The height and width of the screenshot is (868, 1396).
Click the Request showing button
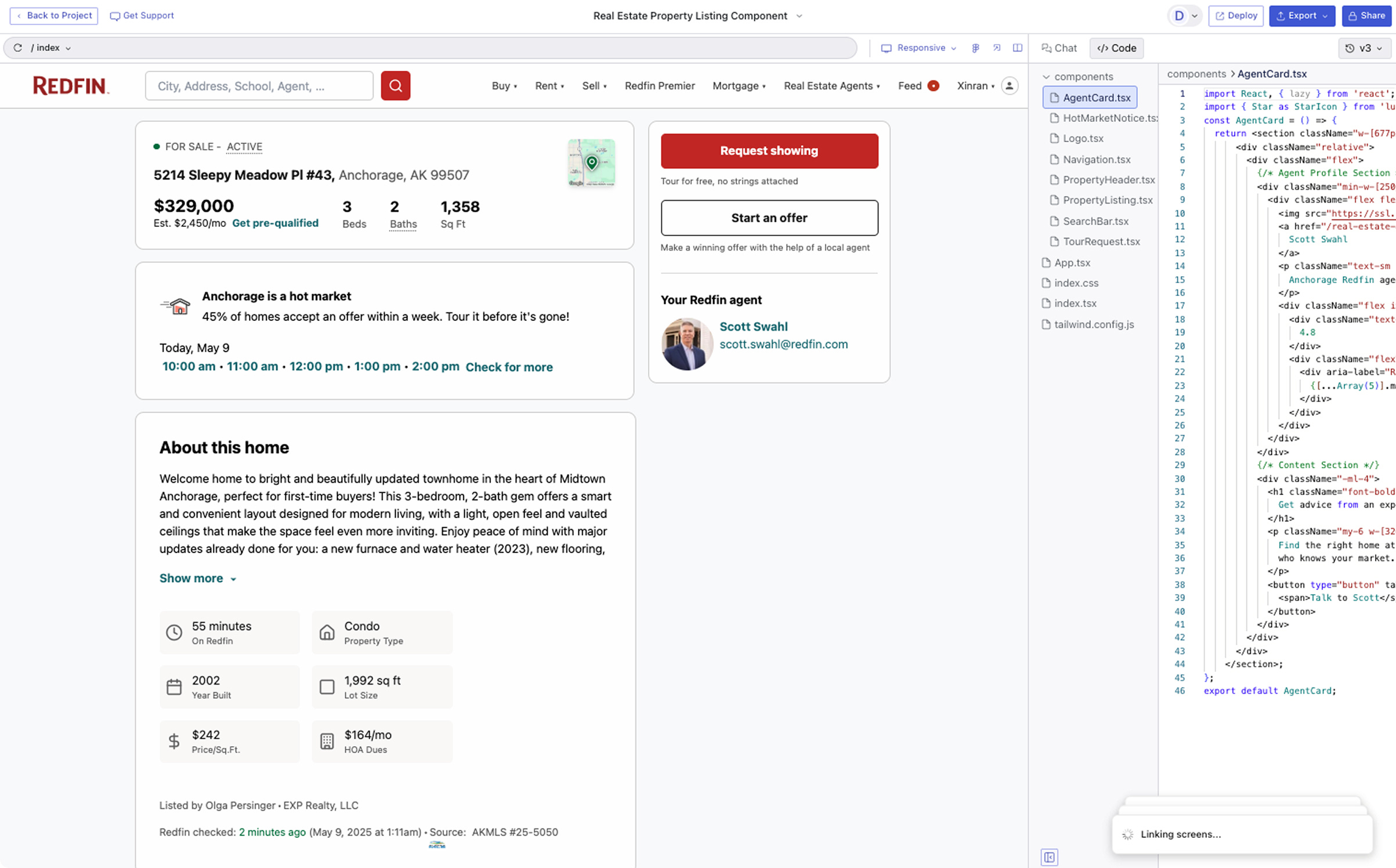[x=769, y=151]
